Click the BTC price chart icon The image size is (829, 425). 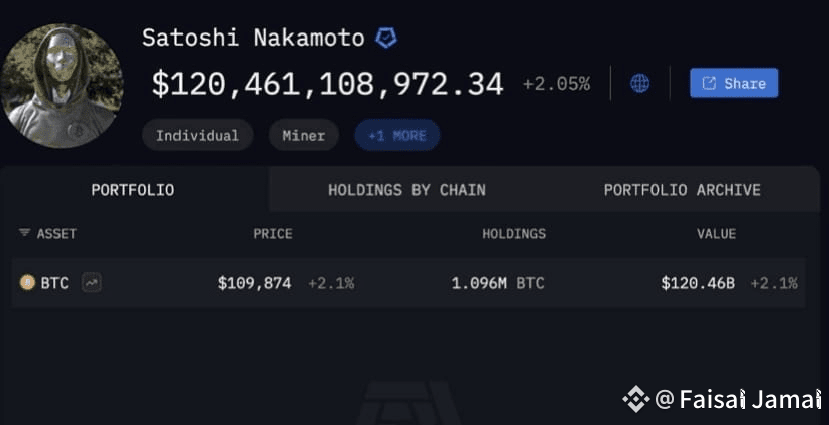pos(92,283)
